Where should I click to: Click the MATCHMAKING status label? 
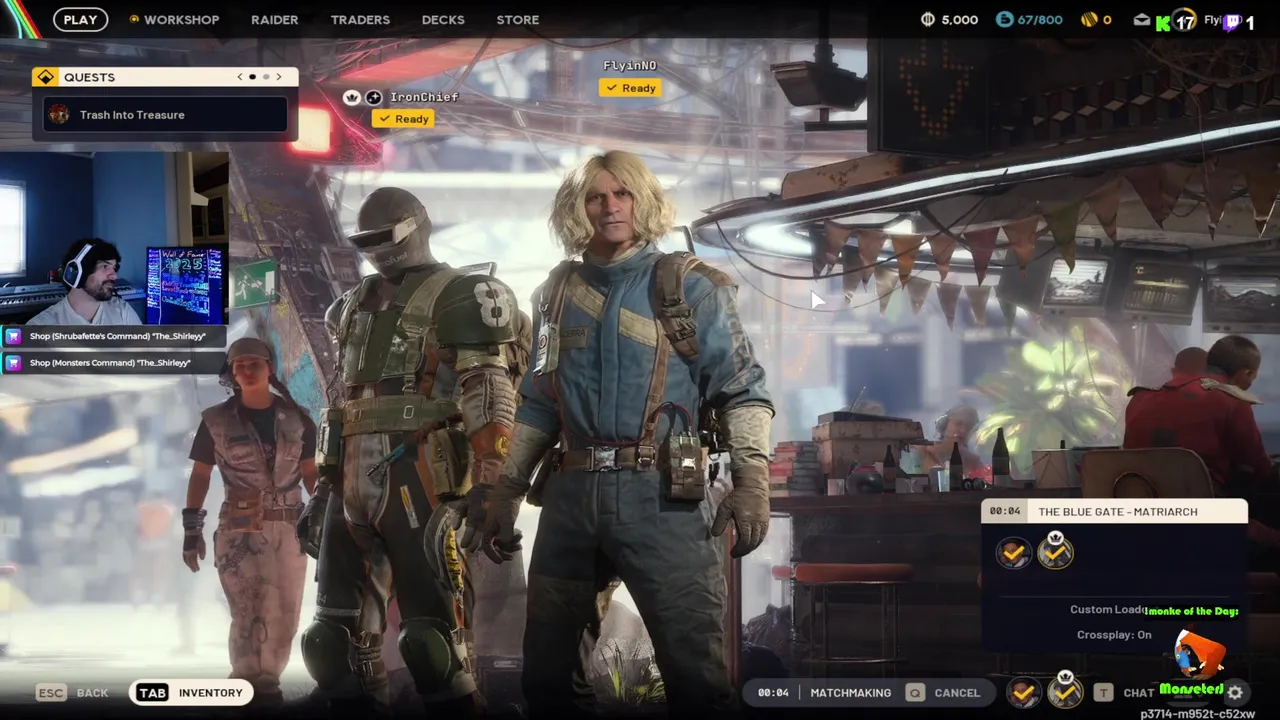tap(850, 693)
